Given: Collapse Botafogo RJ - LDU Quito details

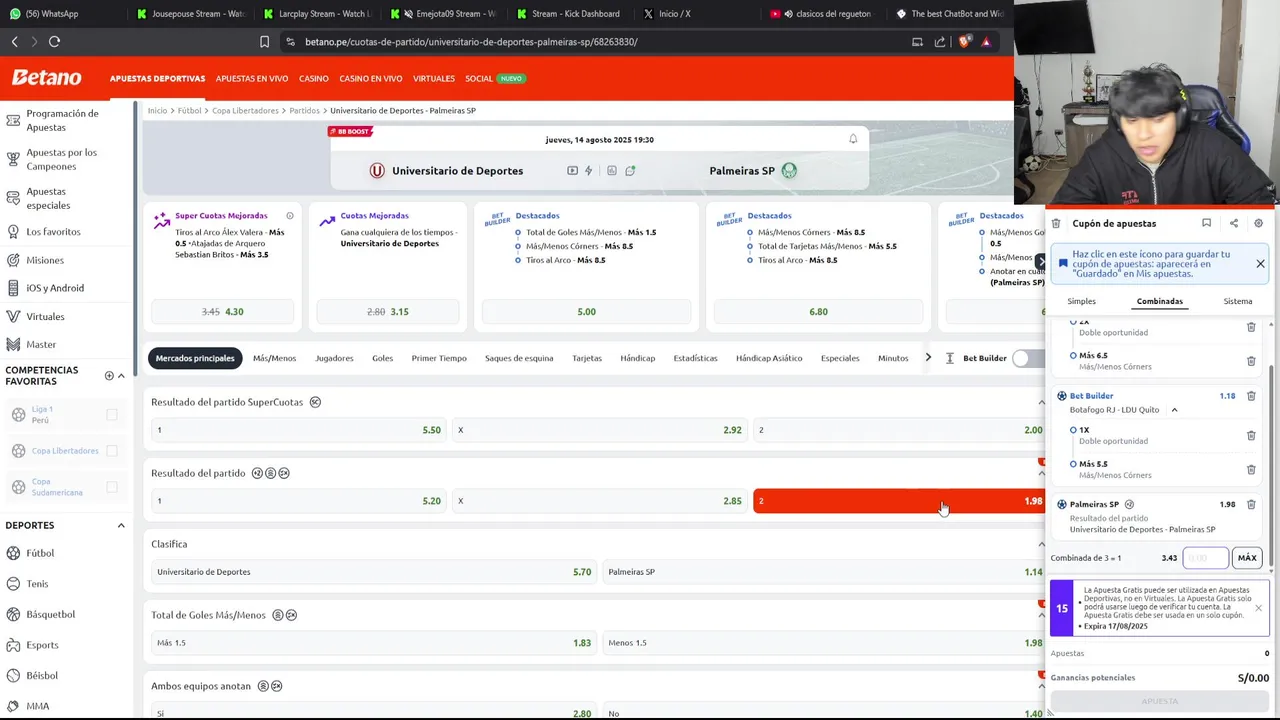Looking at the screenshot, I should point(1174,410).
